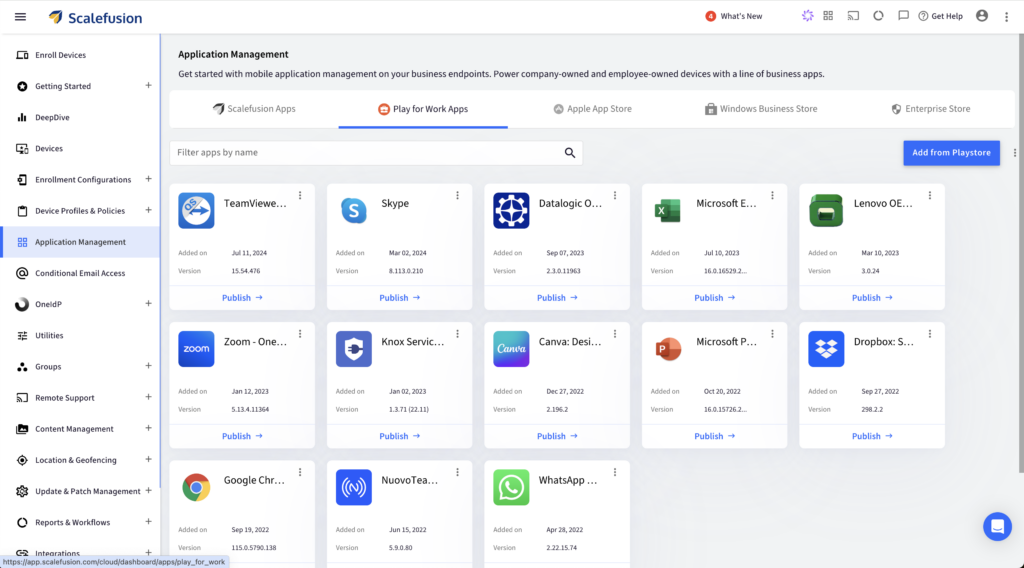The height and width of the screenshot is (568, 1024).
Task: Click the circular refresh icon in header
Action: tap(878, 16)
